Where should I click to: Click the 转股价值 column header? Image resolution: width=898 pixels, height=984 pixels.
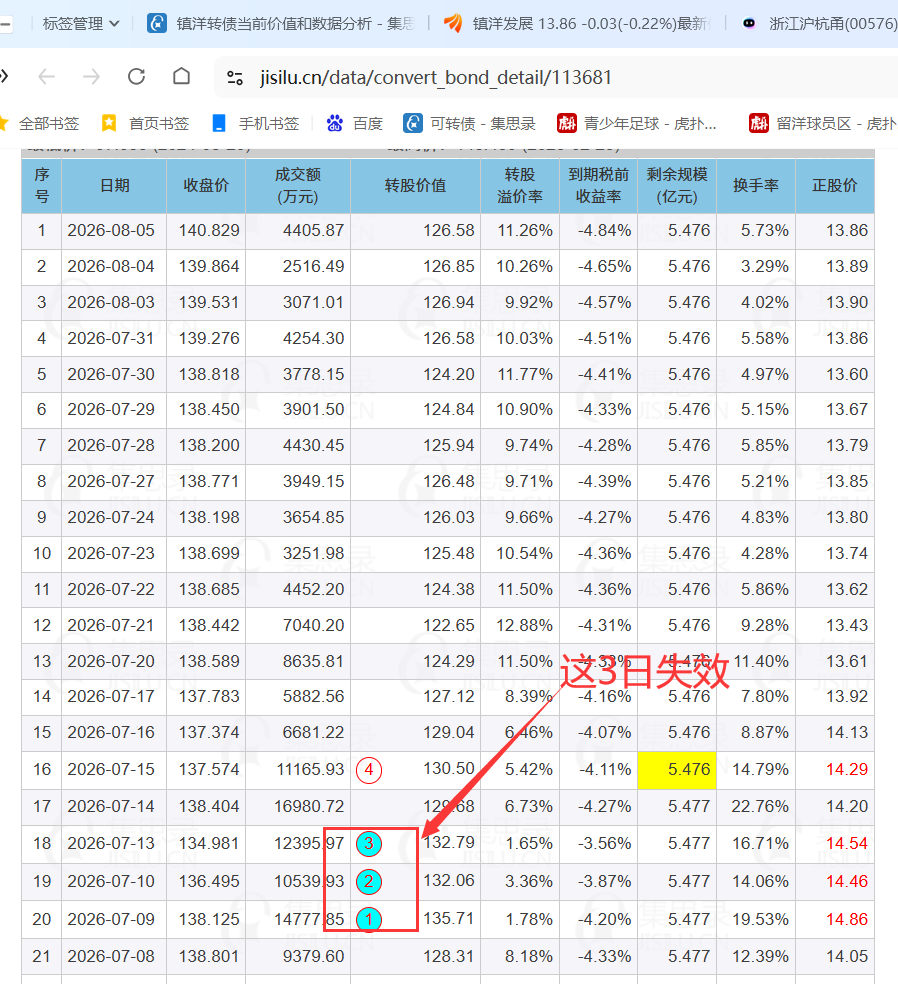tap(415, 185)
